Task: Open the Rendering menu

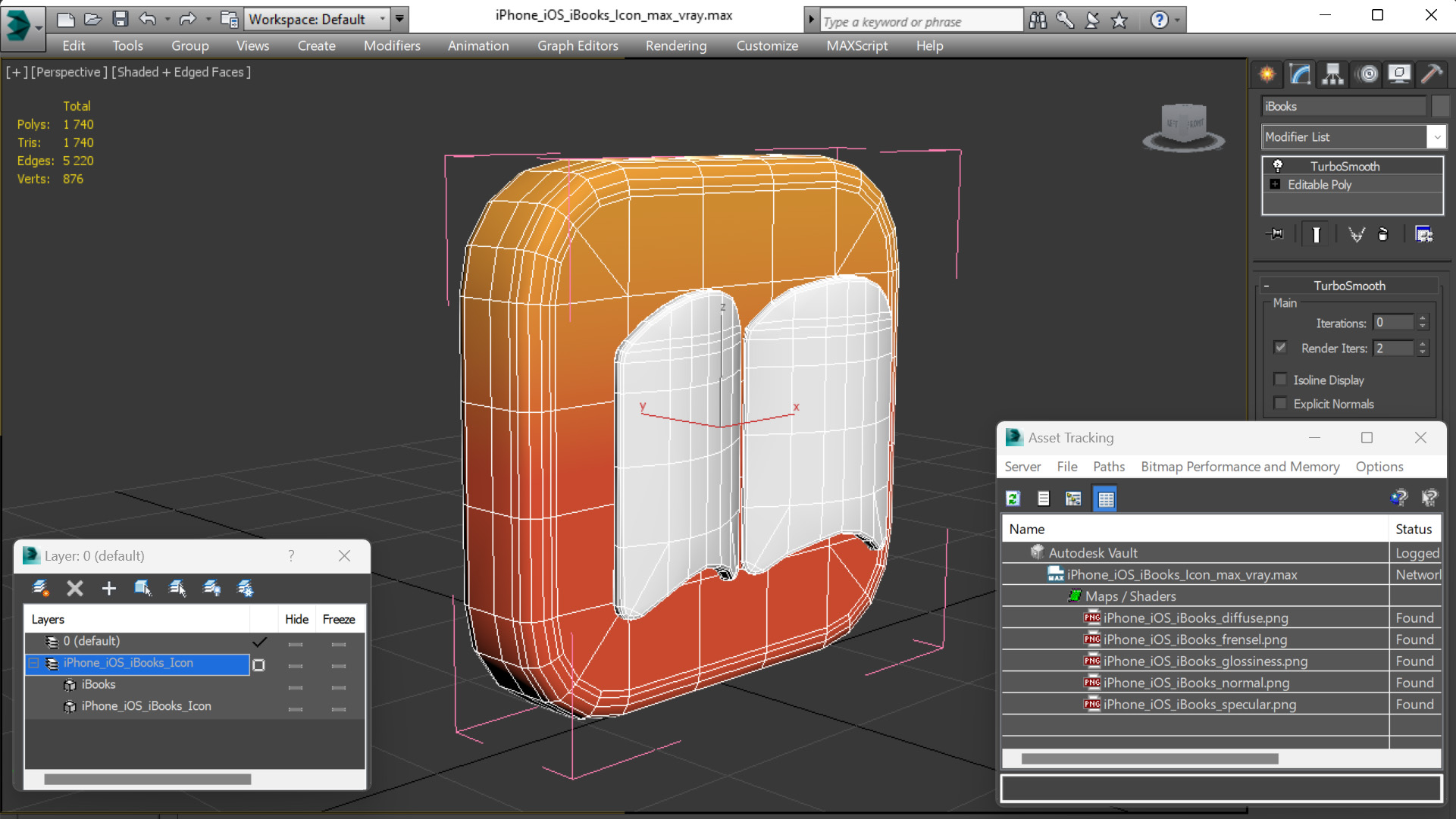Action: (676, 45)
